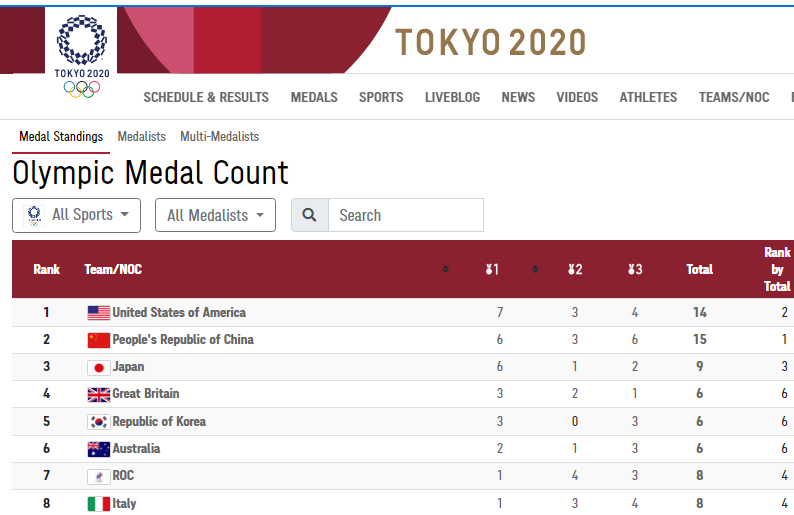Click the People's Republic of China flag

[x=98, y=340]
